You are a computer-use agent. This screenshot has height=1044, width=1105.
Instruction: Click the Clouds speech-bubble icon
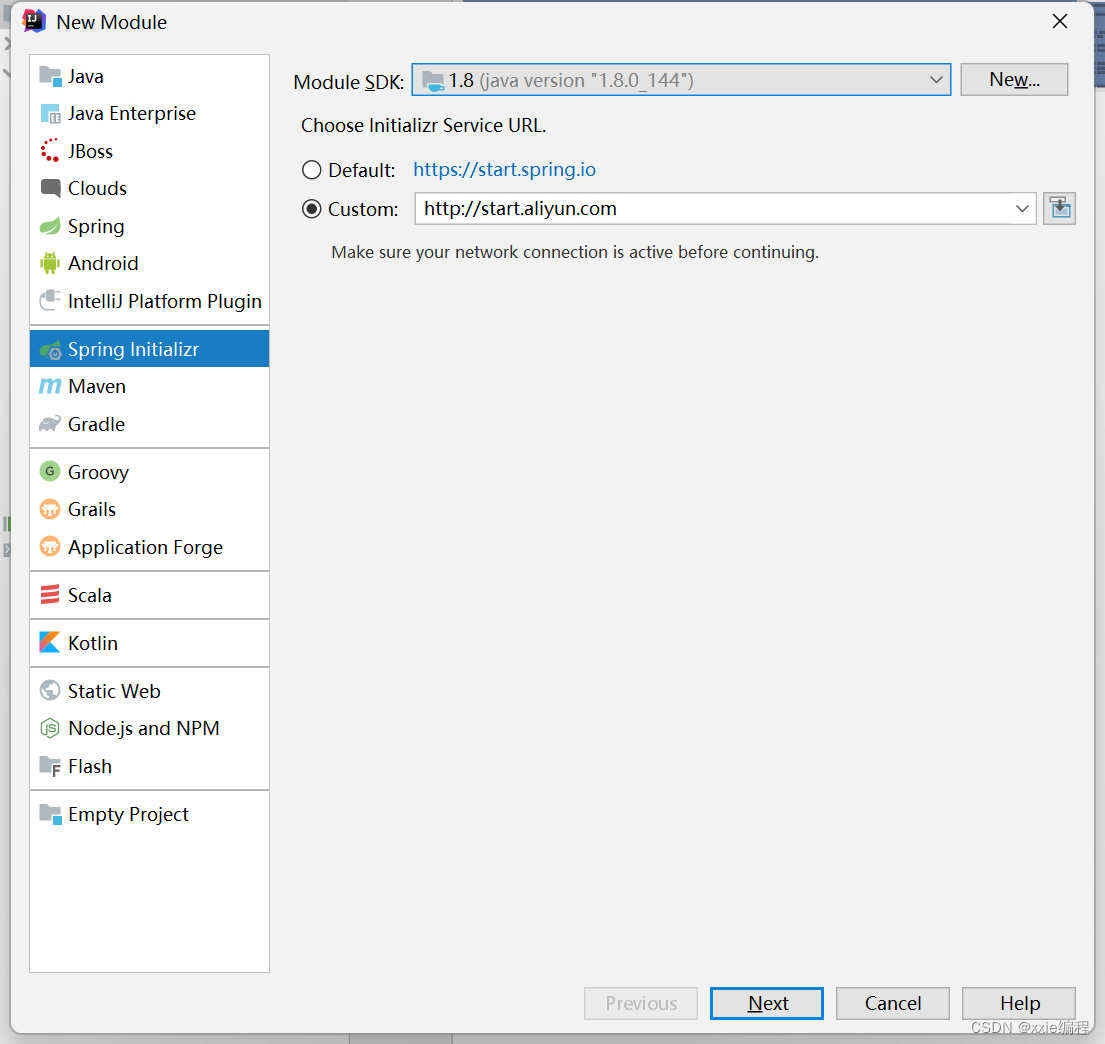pos(50,188)
